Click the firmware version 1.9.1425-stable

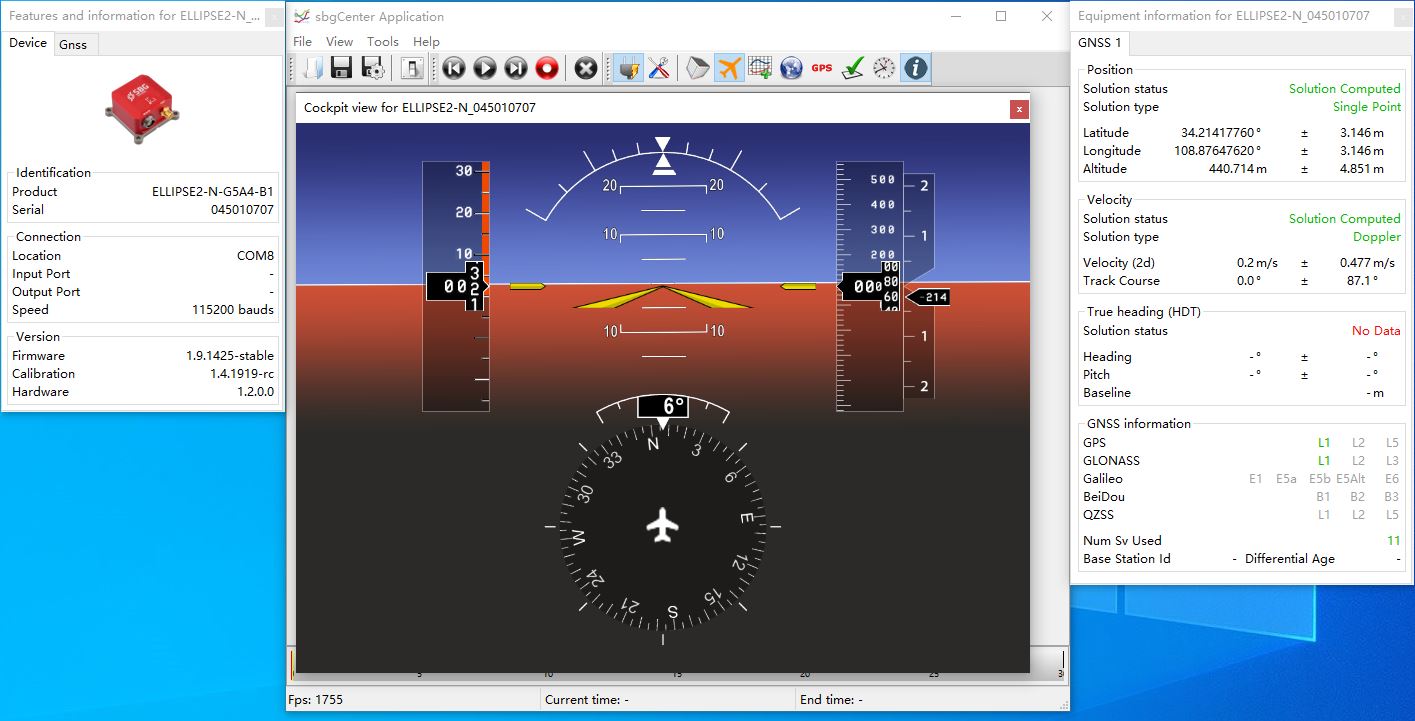click(230, 356)
